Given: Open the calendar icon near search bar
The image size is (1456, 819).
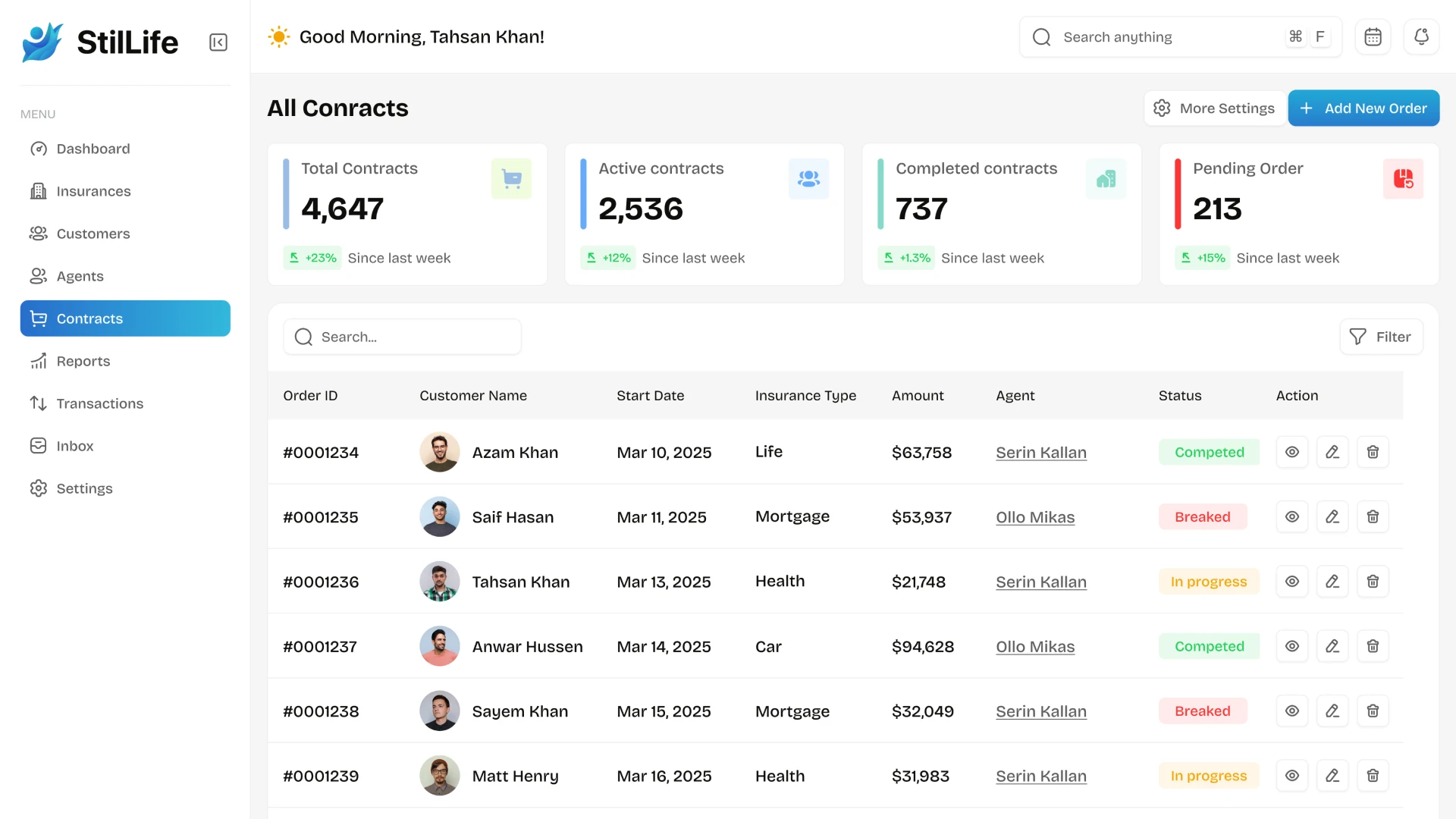Looking at the screenshot, I should tap(1373, 36).
